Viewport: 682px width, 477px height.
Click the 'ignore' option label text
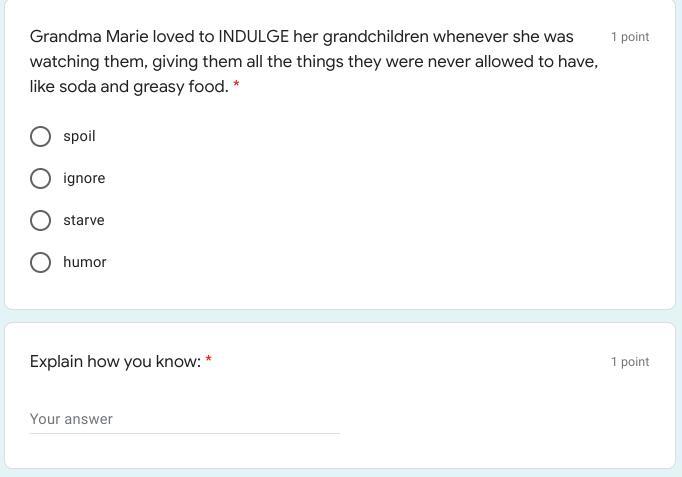pyautogui.click(x=84, y=178)
